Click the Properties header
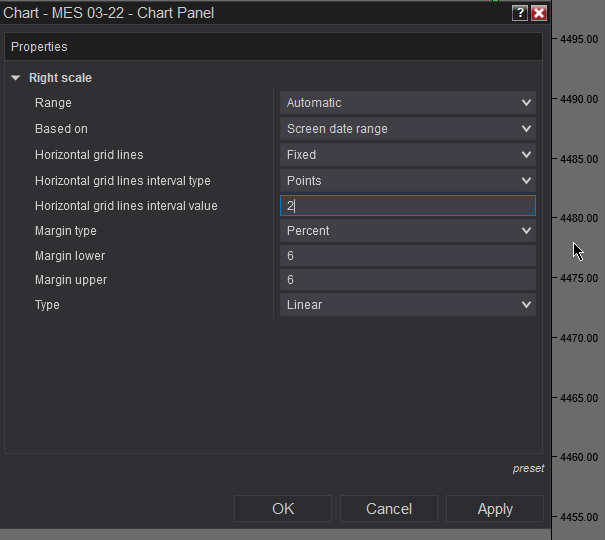Screen dimensions: 605x540 (x=40, y=47)
